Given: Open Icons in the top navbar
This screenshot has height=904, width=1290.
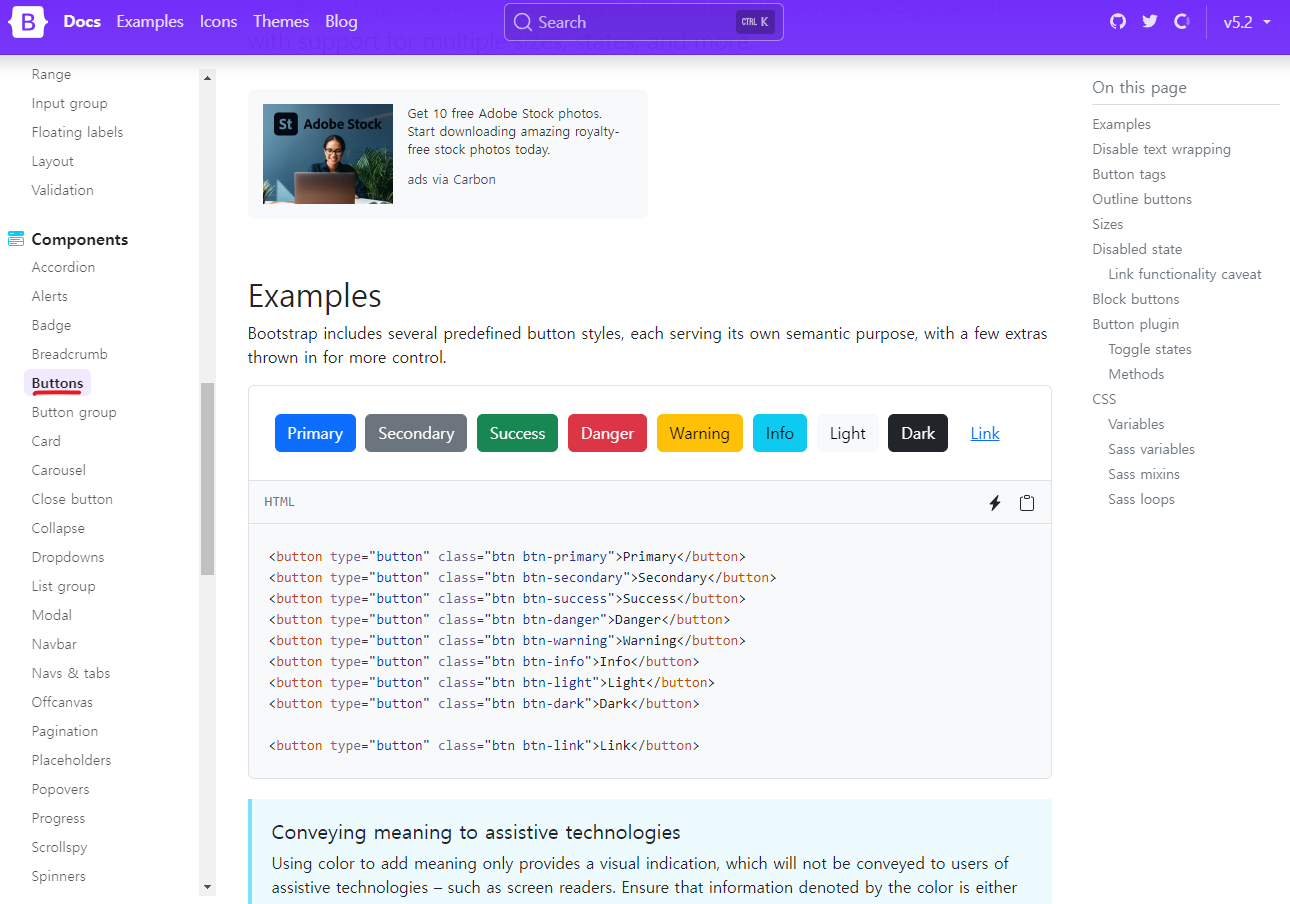Looking at the screenshot, I should click(219, 21).
